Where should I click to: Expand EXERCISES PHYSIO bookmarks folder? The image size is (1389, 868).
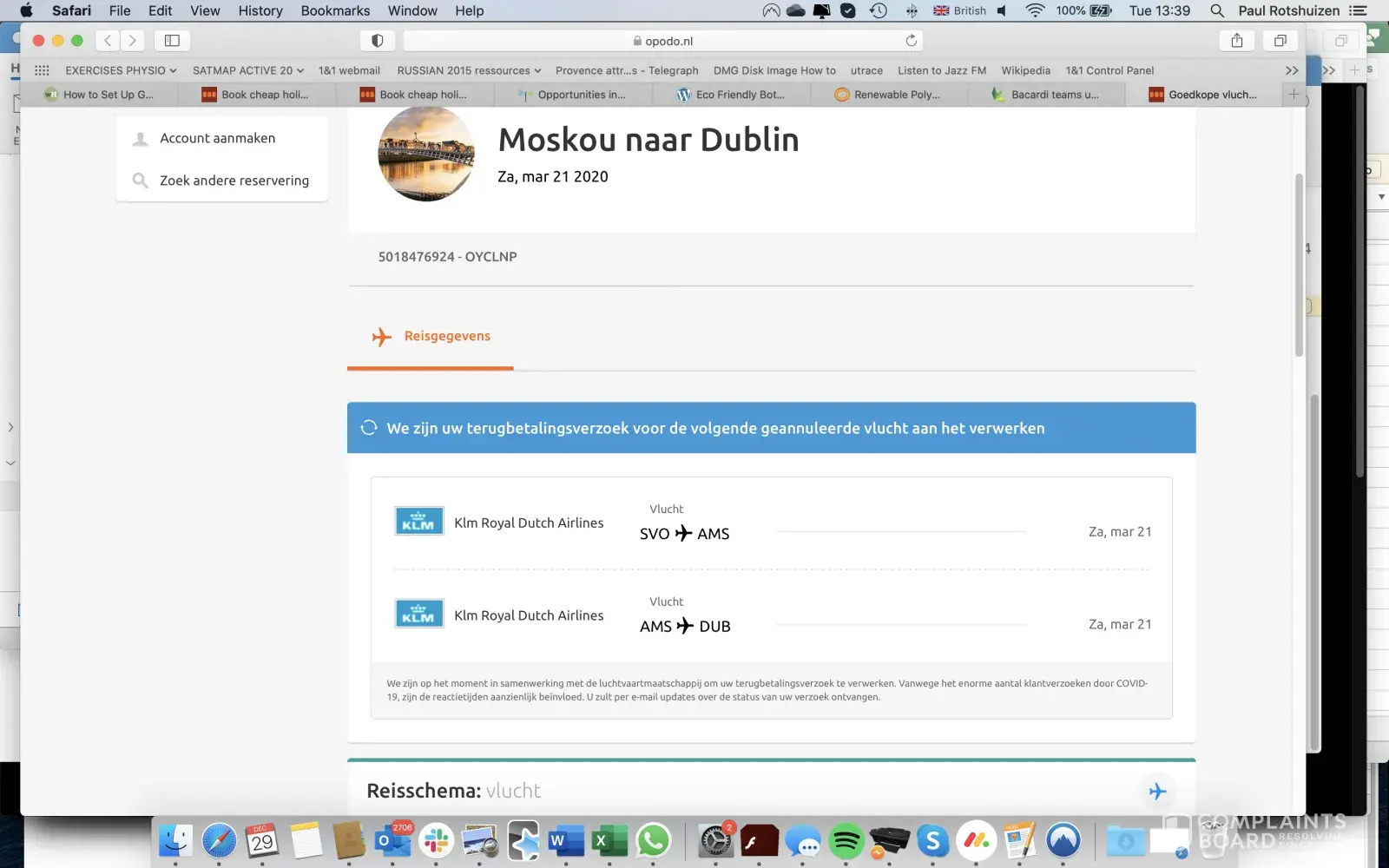pos(121,70)
